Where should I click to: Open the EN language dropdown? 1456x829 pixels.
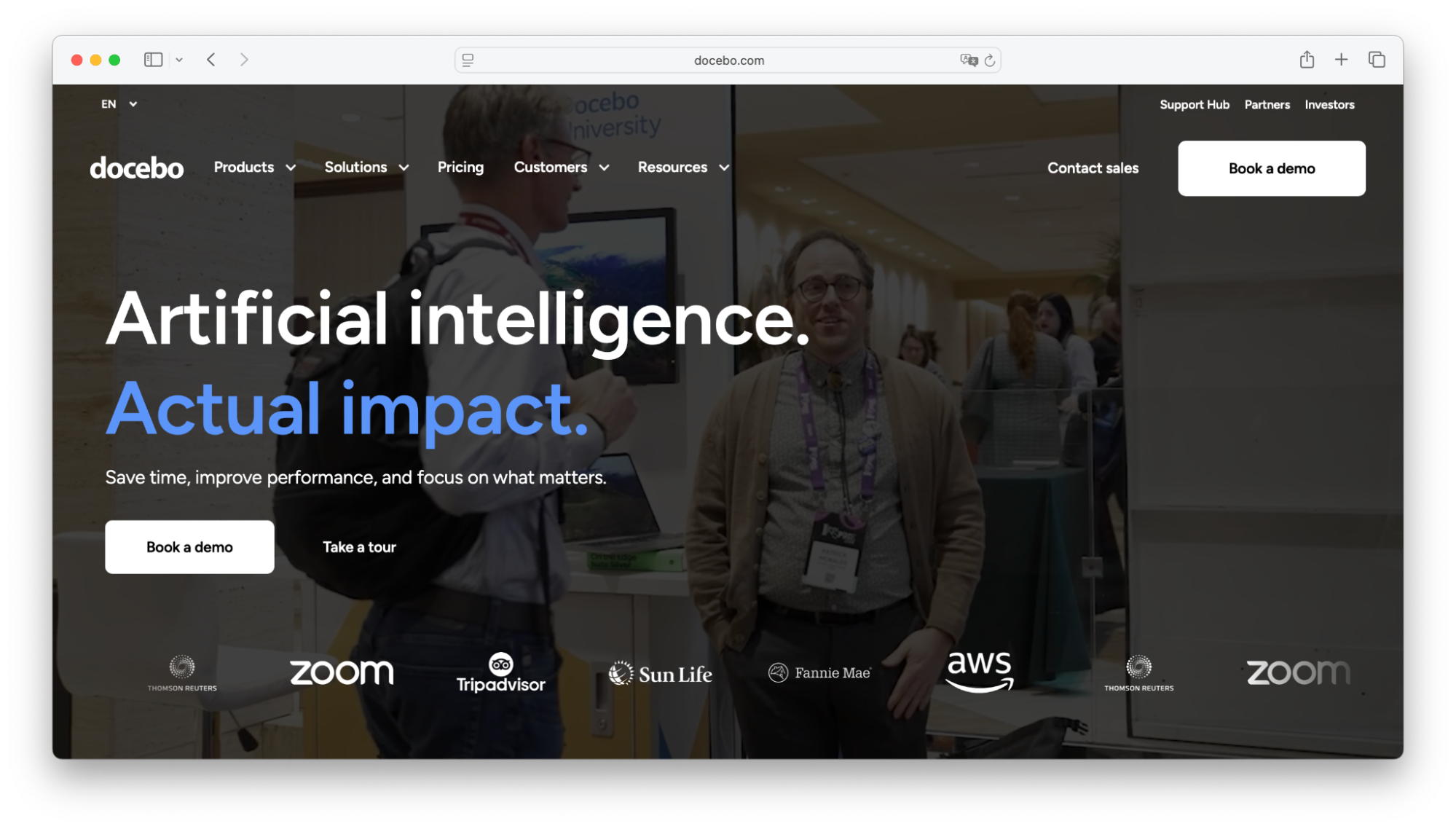pyautogui.click(x=119, y=104)
